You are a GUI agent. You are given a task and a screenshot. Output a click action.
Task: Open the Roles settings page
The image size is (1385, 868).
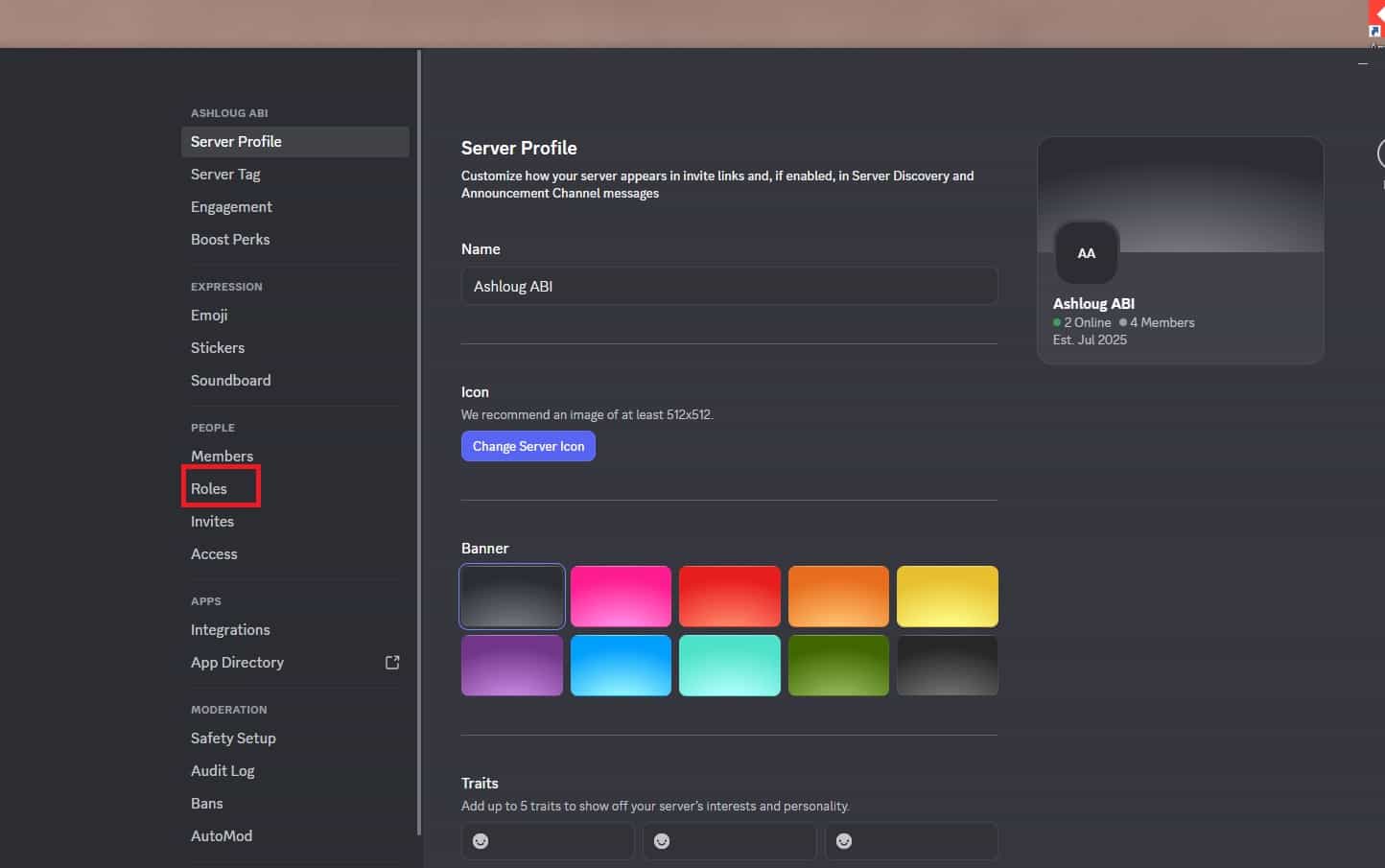[209, 489]
